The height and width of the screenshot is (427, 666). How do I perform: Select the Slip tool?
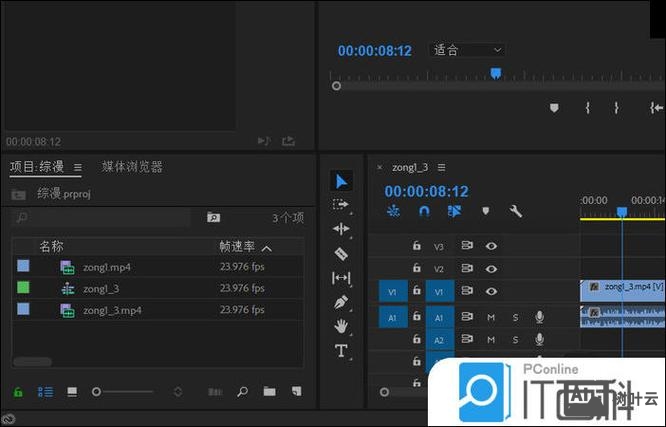(x=341, y=278)
